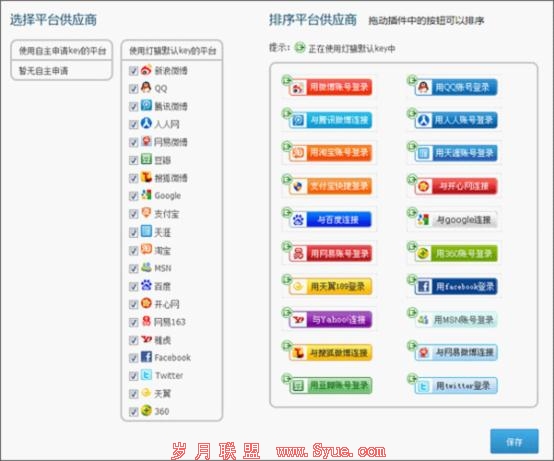Toggle the 腾讯微博 checkbox

pyautogui.click(x=133, y=107)
